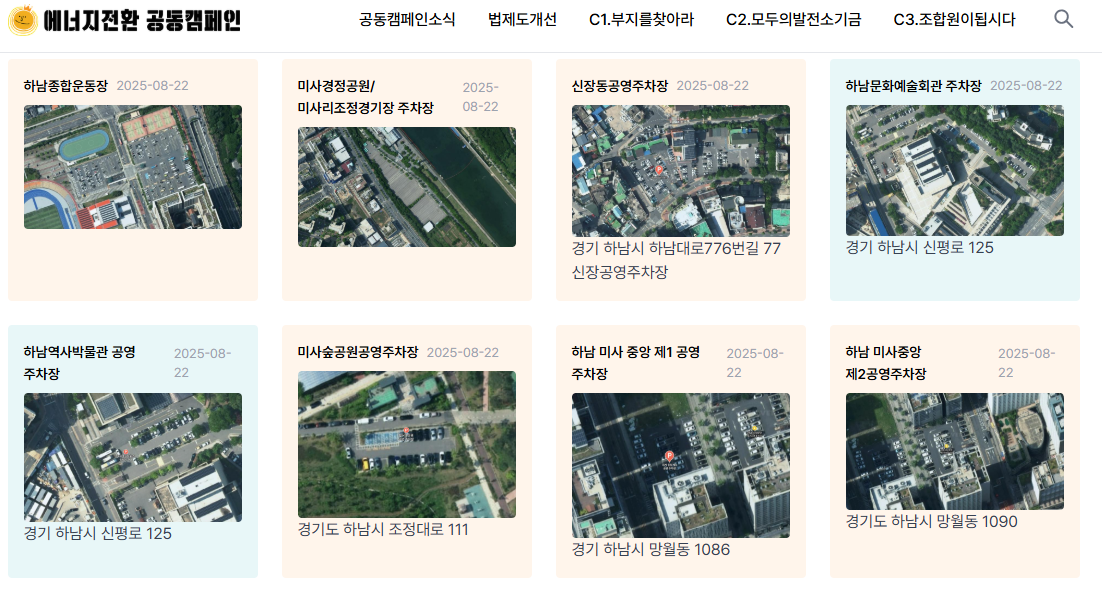Go to C1.부지를찾아라 menu
Screen dimensions: 1102x593
641,20
